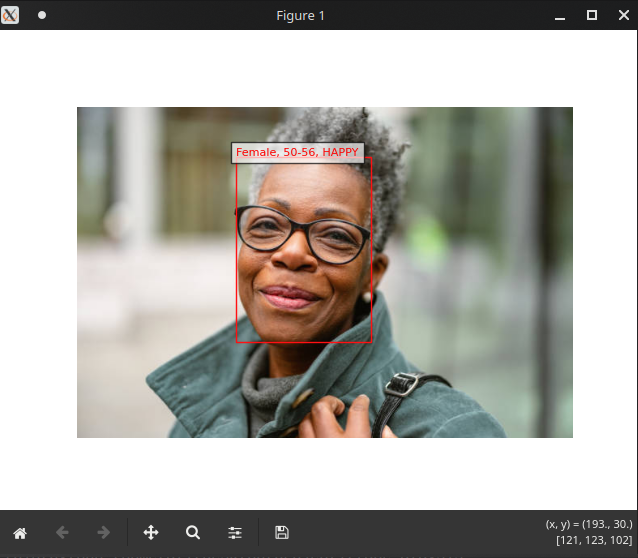
Task: Toggle the dot button in the title bar
Action: (42, 15)
